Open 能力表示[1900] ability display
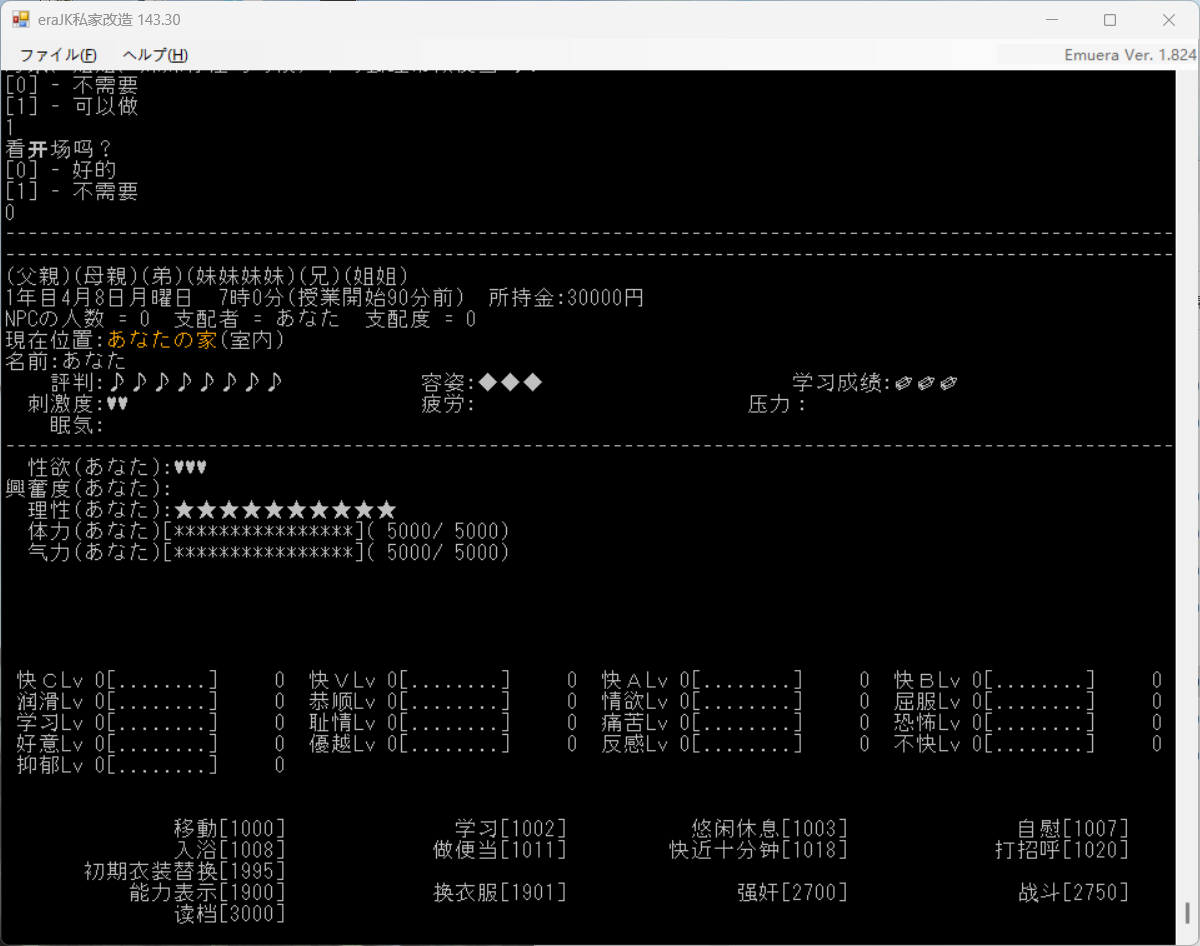The width and height of the screenshot is (1200, 946). click(x=207, y=892)
